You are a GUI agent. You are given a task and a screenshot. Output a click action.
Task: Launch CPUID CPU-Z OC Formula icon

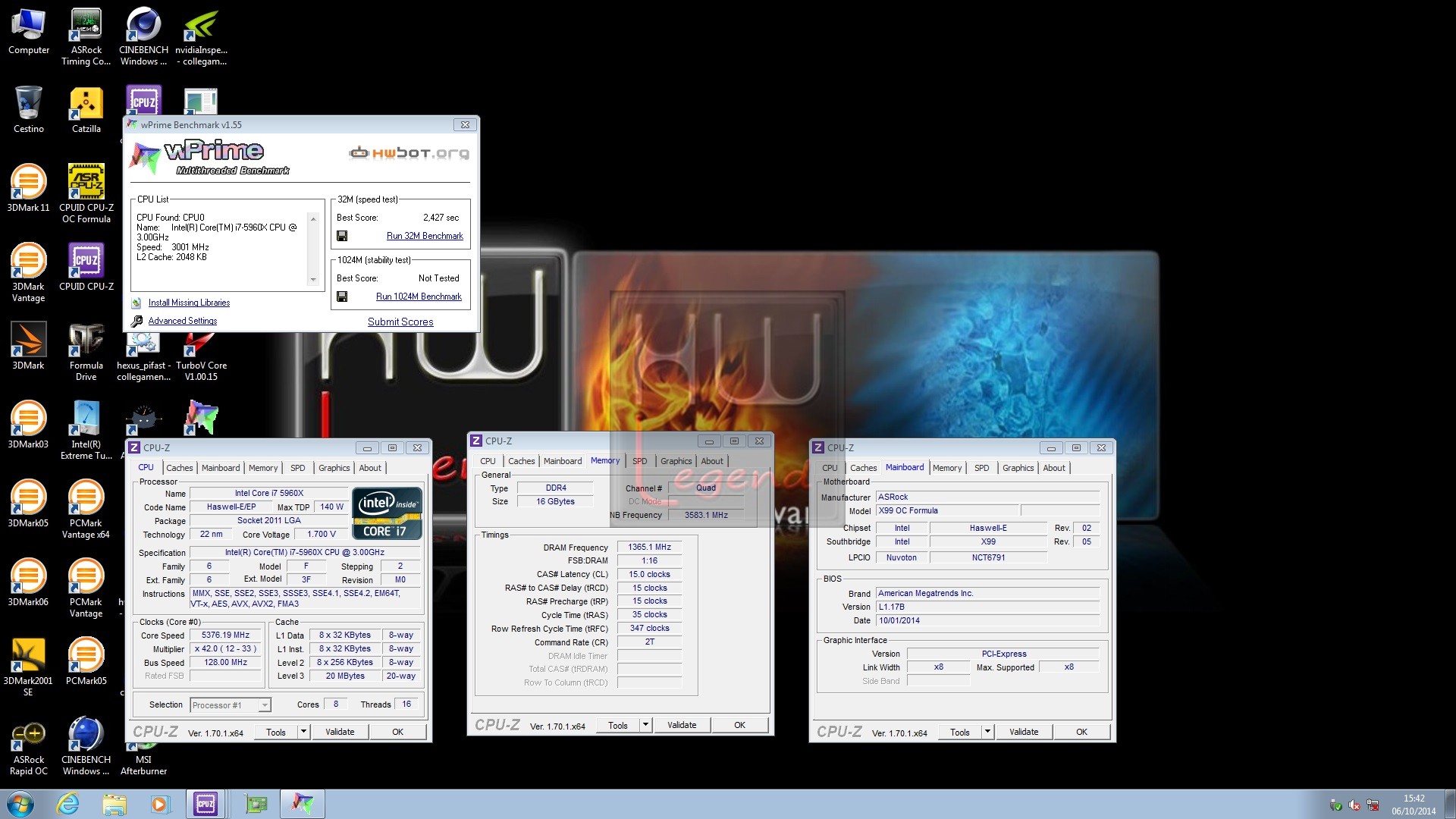tap(86, 193)
